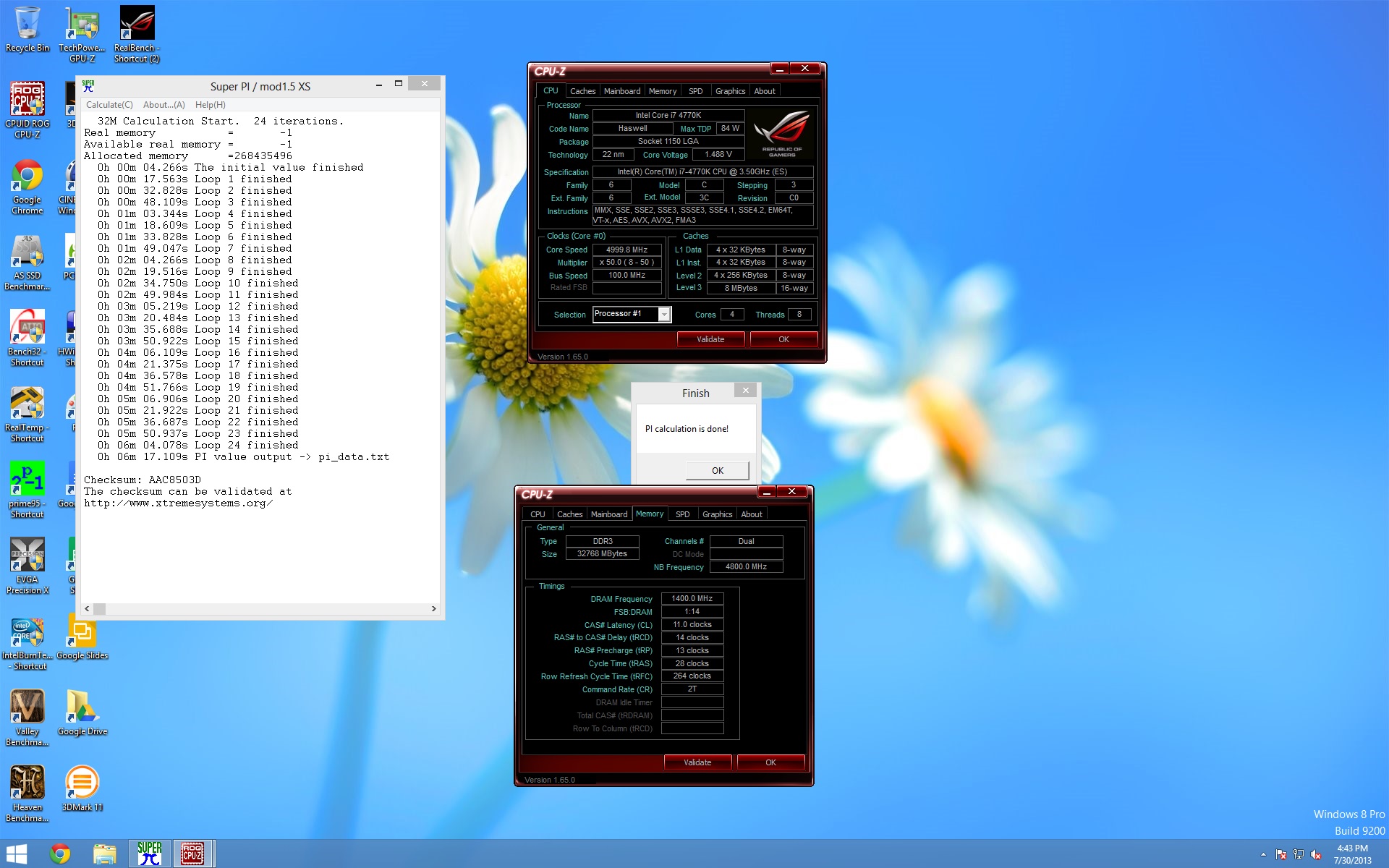Click OK in the Finish dialog
Image resolution: width=1389 pixels, height=868 pixels.
tap(717, 470)
